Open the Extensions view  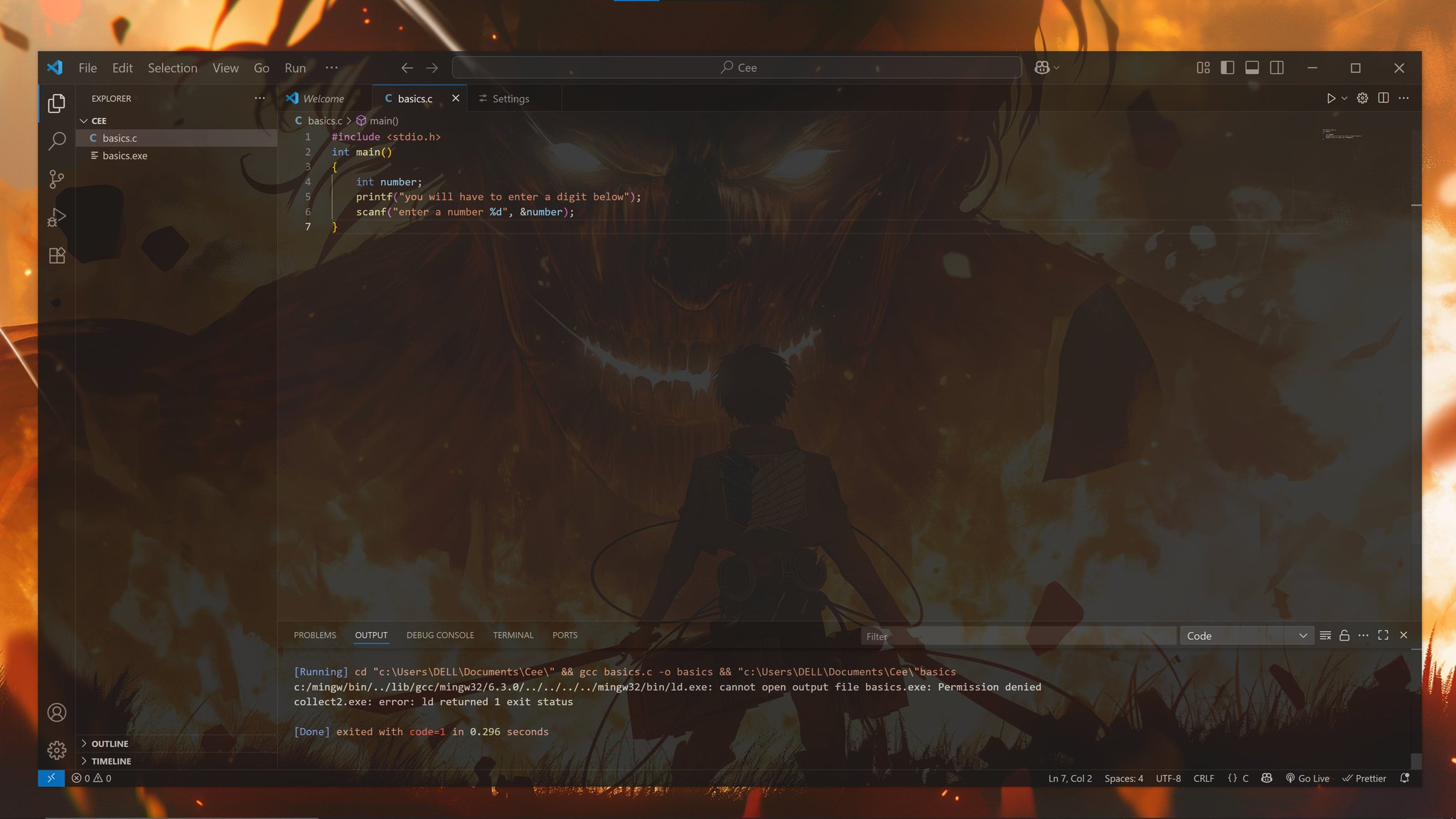coord(57,255)
